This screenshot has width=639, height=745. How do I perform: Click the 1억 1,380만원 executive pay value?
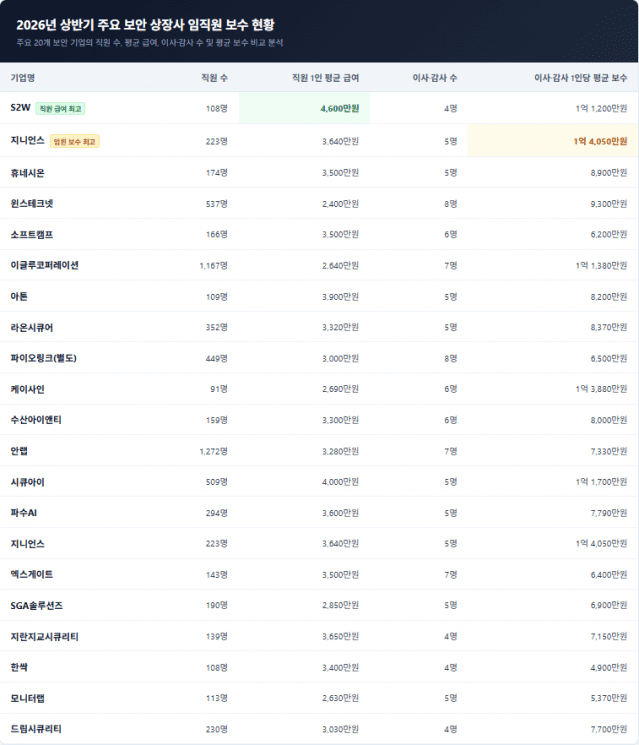[601, 266]
